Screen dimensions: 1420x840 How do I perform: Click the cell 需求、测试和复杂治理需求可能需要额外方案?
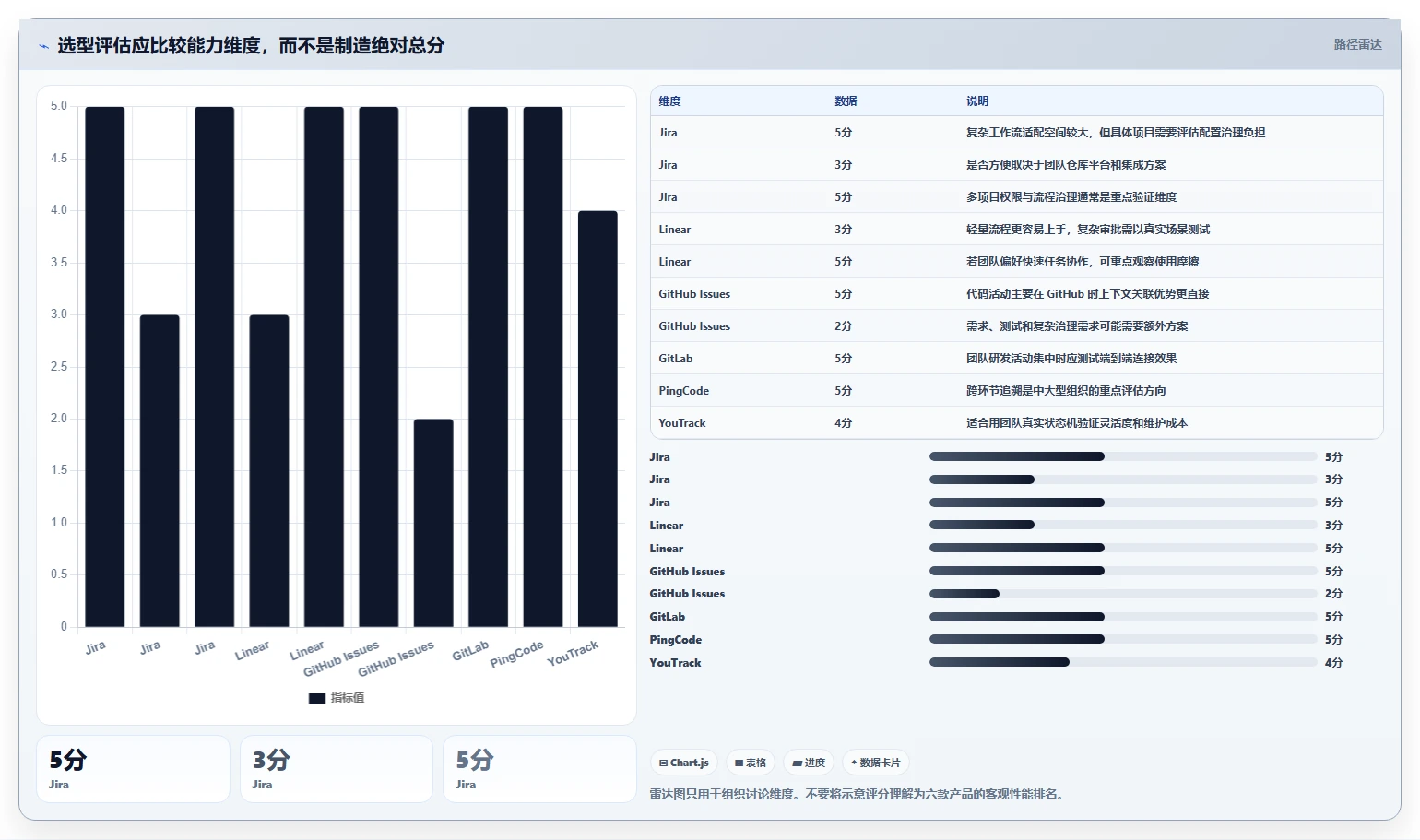(1077, 326)
